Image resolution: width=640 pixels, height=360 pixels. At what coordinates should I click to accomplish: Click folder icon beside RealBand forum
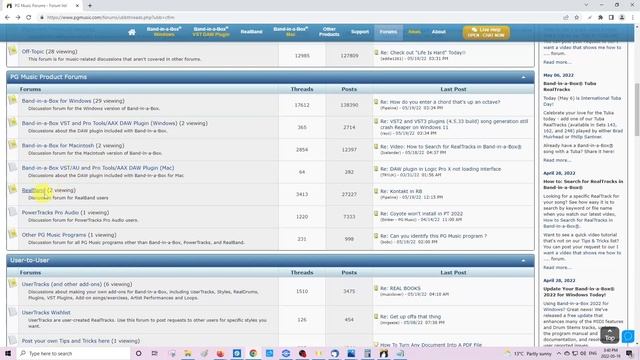click(x=13, y=189)
